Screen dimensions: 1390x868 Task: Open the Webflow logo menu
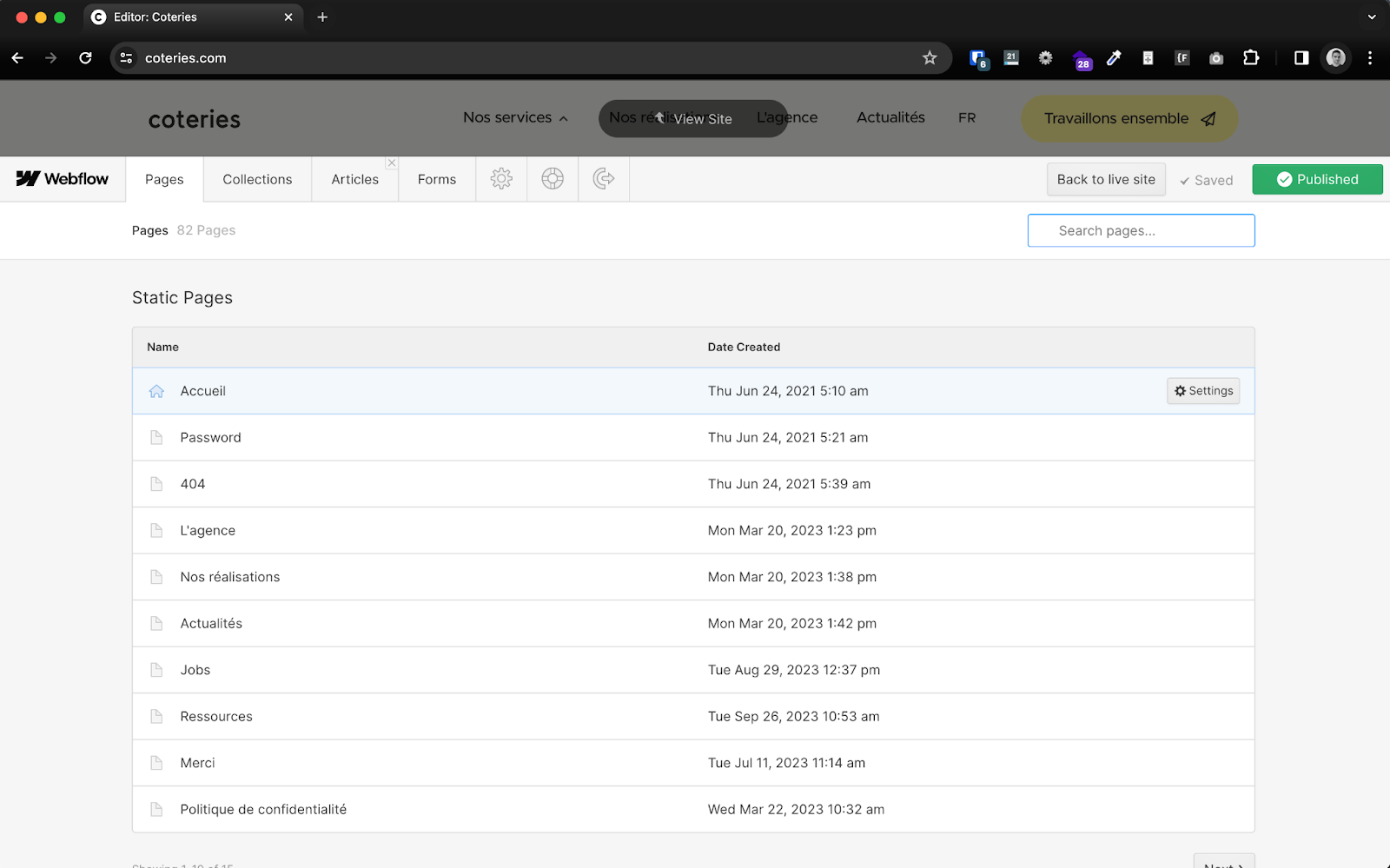63,179
